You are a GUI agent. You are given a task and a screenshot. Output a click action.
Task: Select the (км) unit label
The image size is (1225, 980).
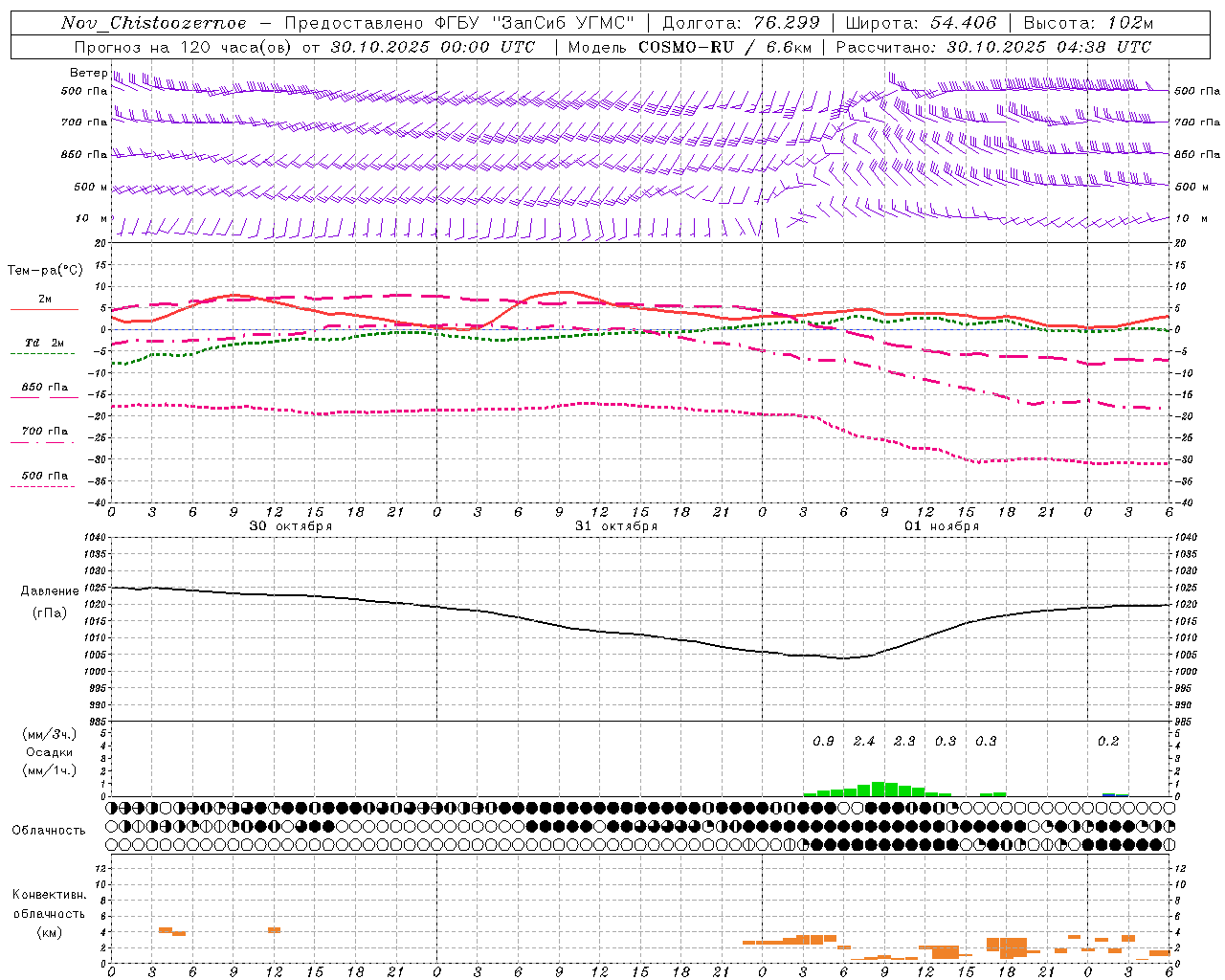click(50, 931)
